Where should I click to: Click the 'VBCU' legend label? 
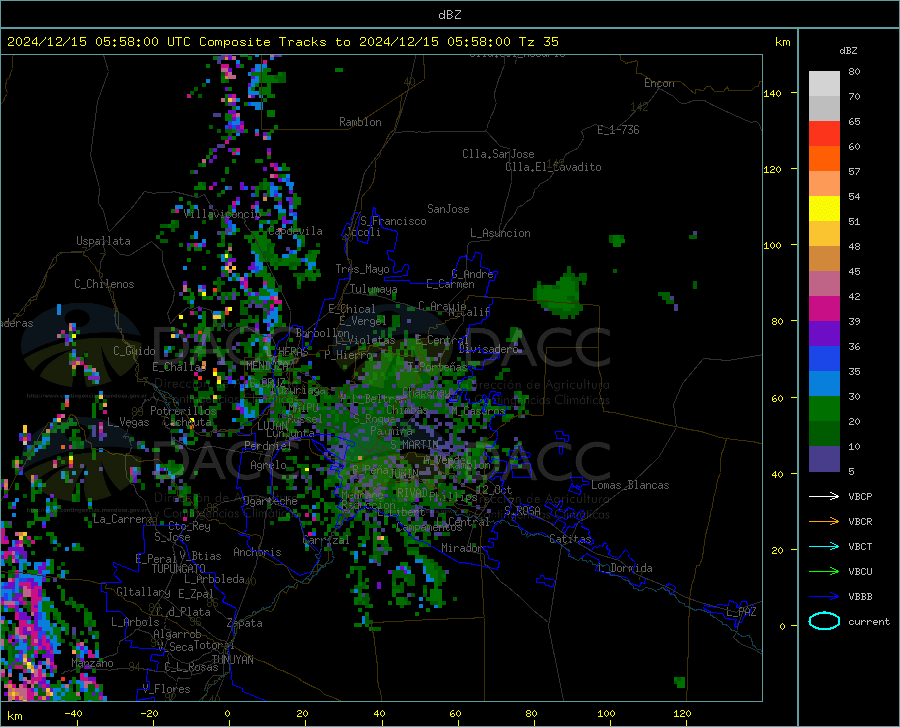[x=860, y=572]
